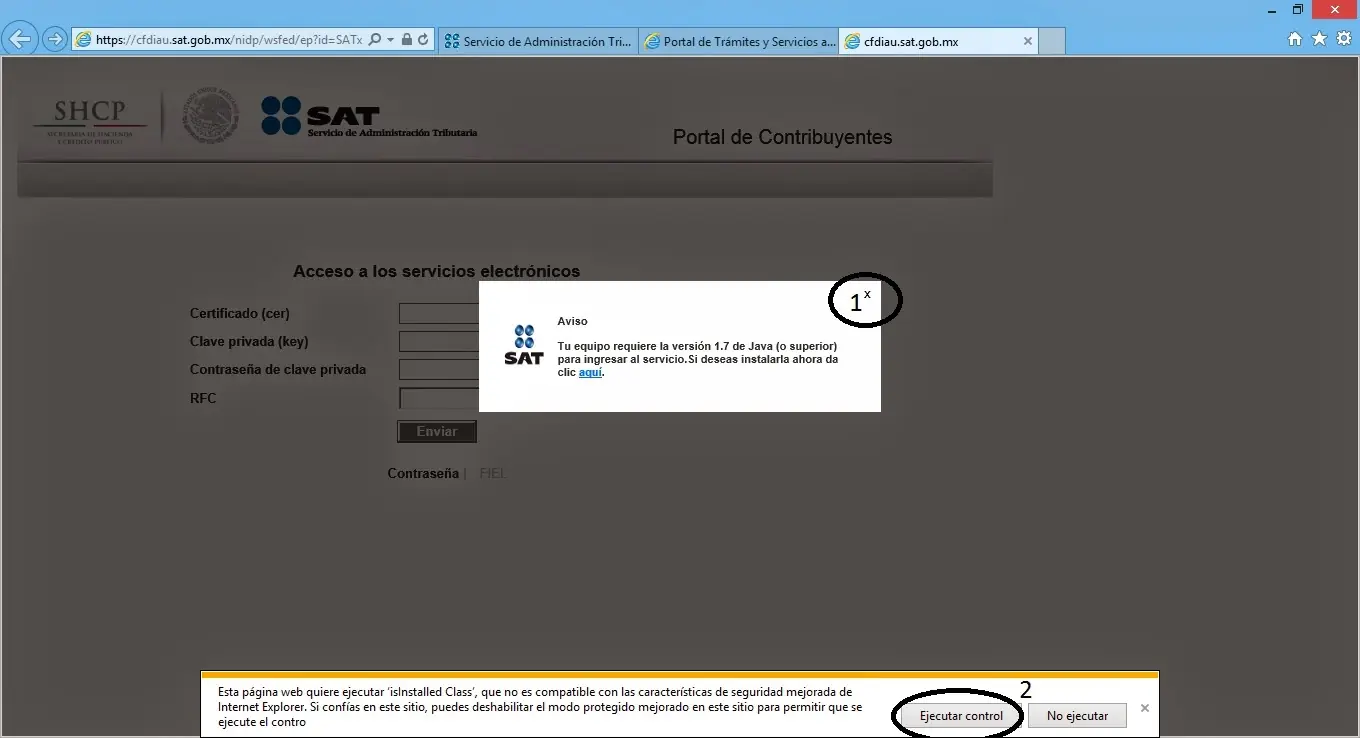Go back with the browser Back arrow
The height and width of the screenshot is (738, 1360).
pos(19,39)
